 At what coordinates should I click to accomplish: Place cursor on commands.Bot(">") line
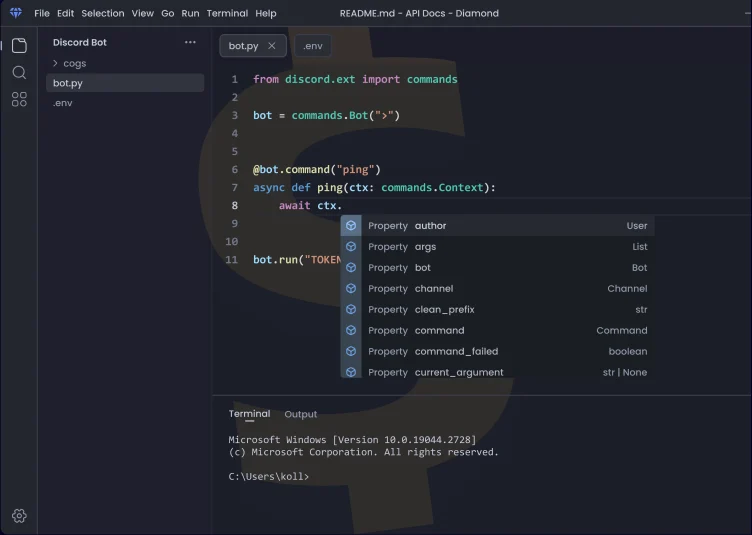click(x=327, y=116)
